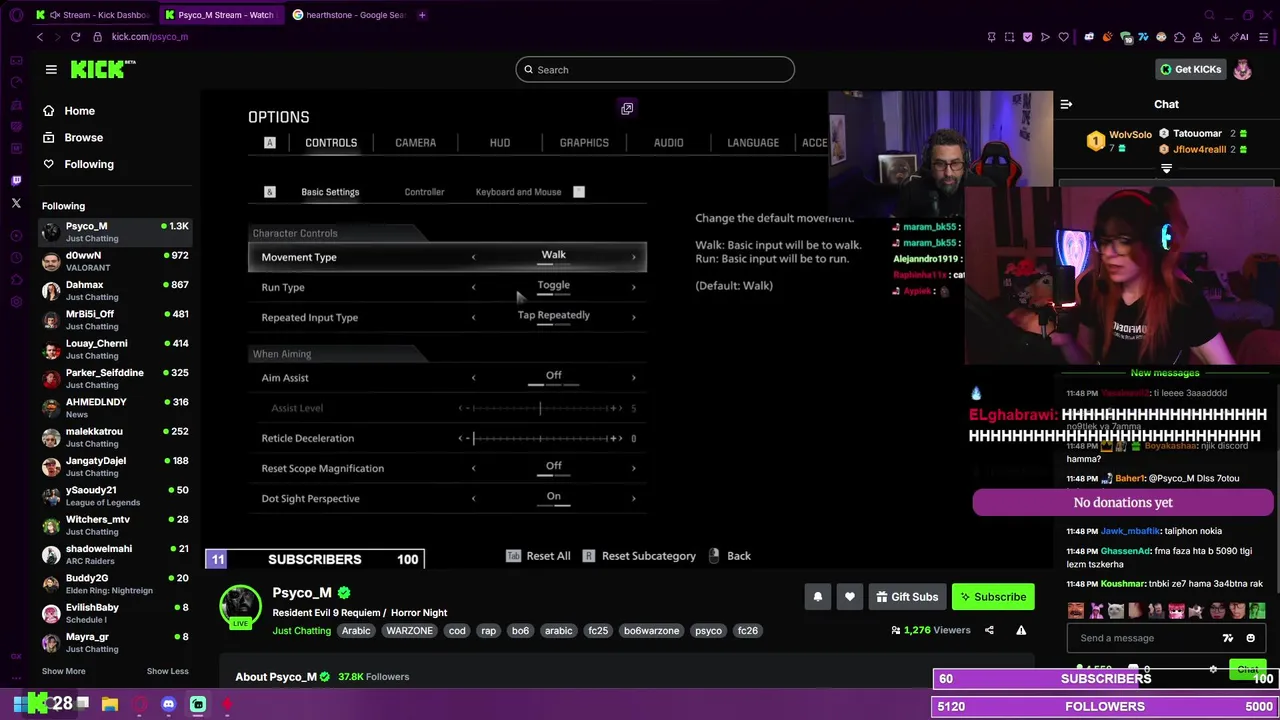
Task: Collapse the chat panel
Action: [1066, 104]
